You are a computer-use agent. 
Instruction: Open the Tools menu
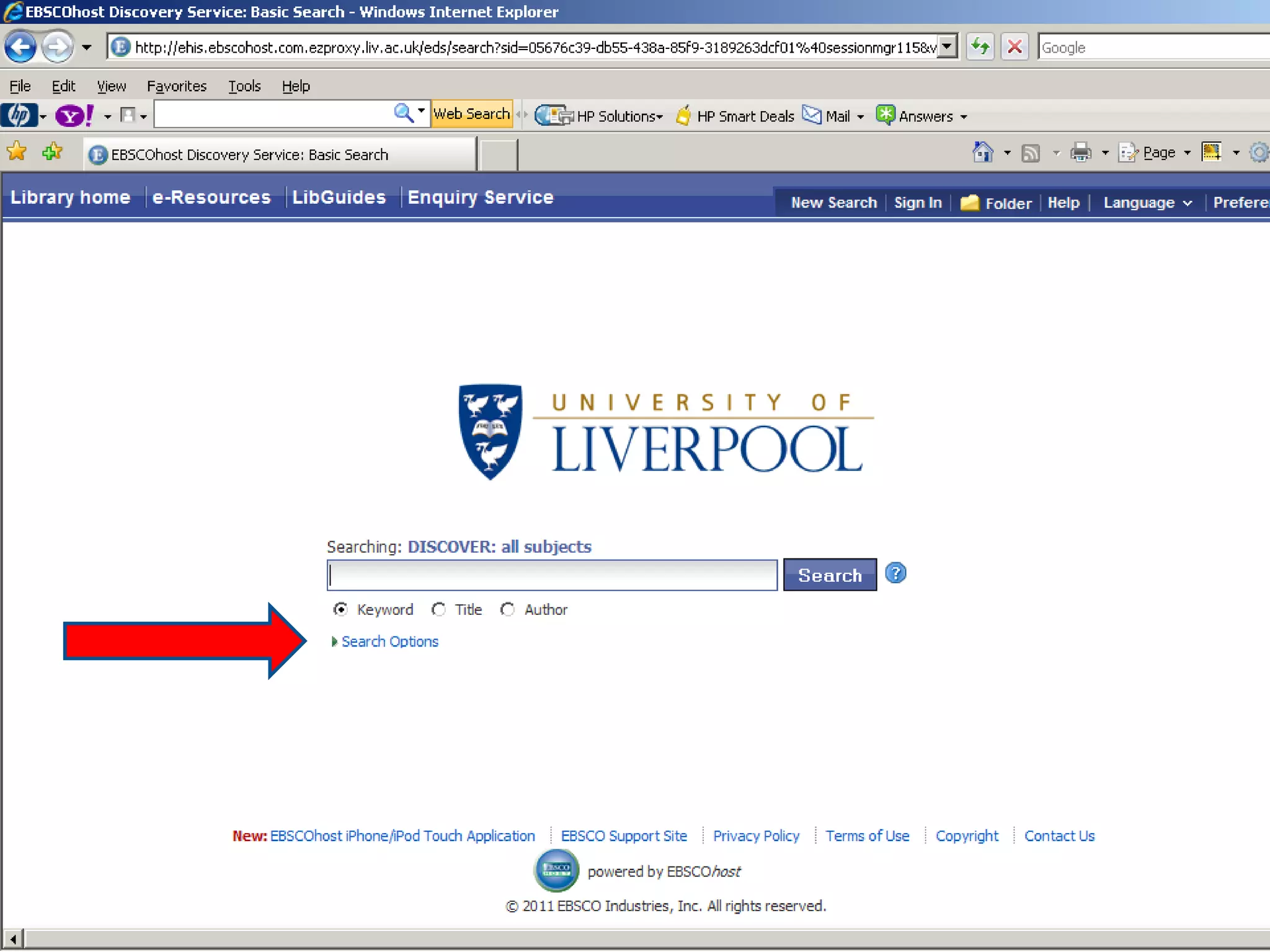coord(244,86)
